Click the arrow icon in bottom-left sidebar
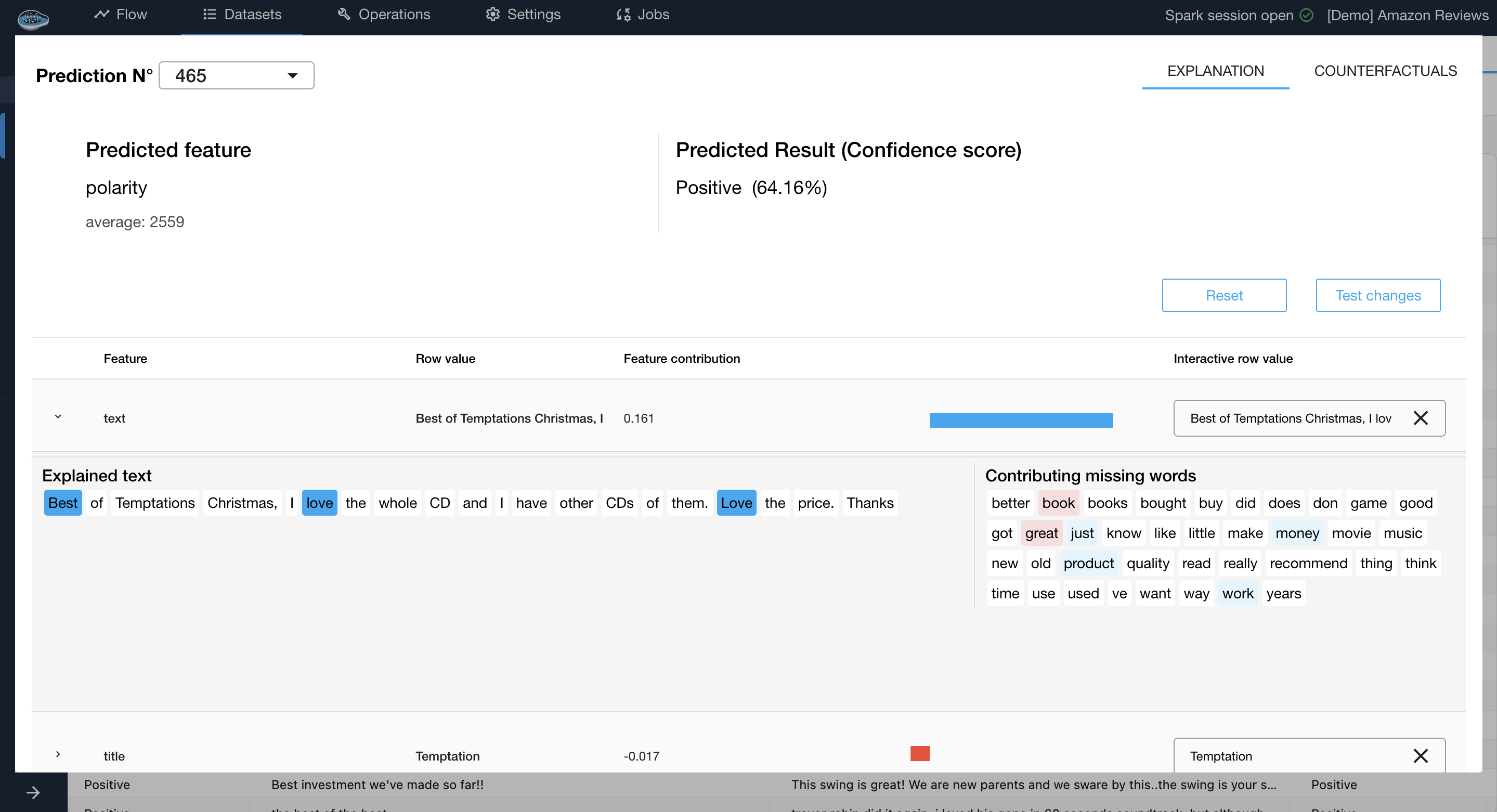 coord(33,792)
